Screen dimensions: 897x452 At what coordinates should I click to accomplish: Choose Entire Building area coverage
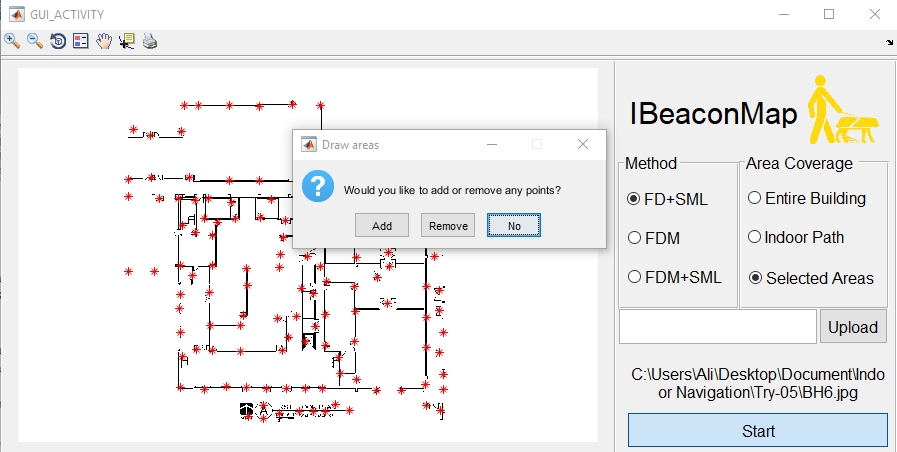tap(755, 198)
